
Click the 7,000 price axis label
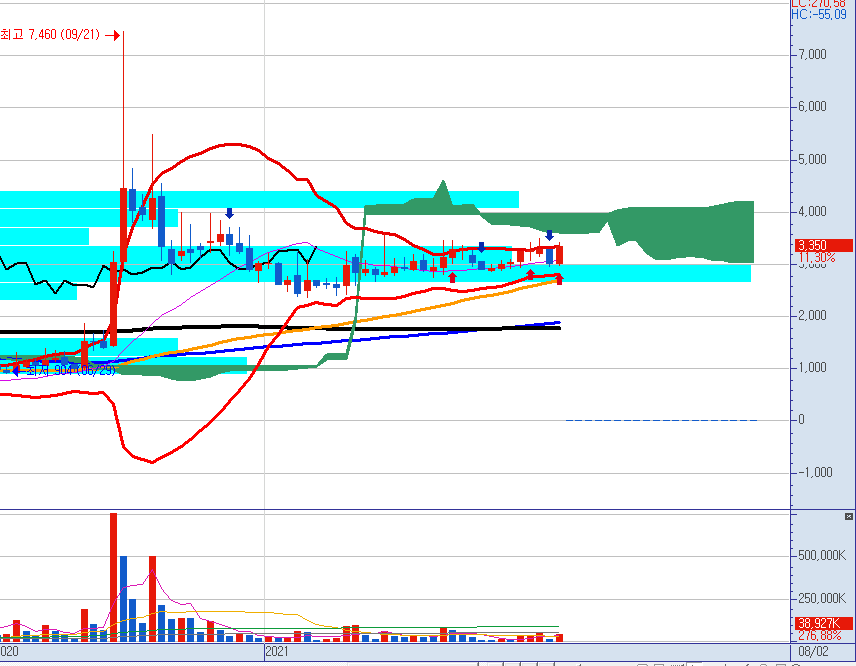pos(812,54)
